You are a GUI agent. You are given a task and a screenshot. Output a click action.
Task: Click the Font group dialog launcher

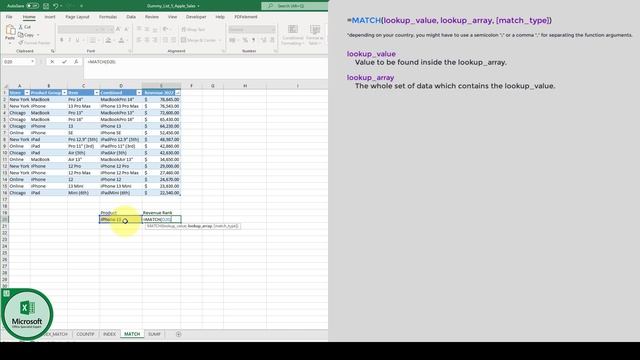[130, 51]
